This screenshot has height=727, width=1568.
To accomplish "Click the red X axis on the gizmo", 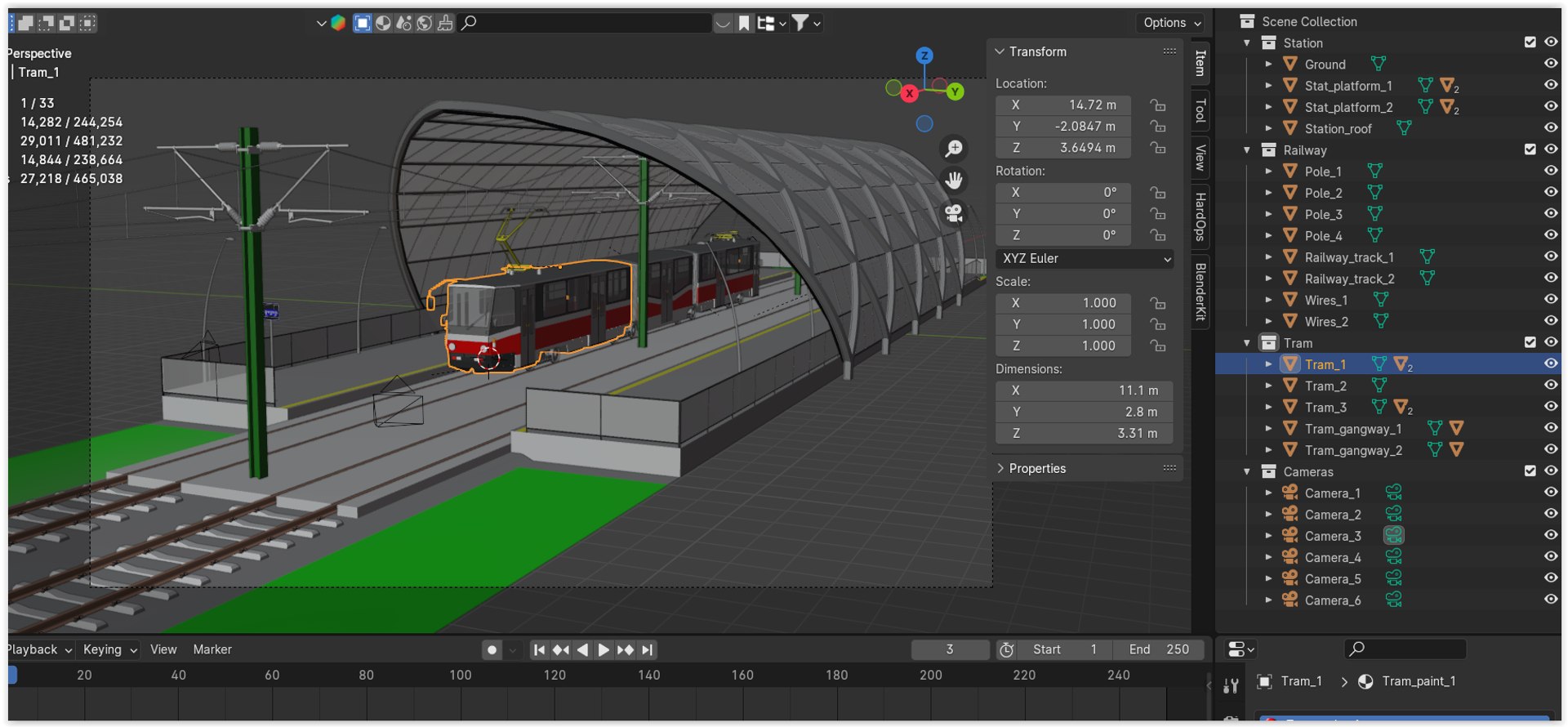I will click(x=909, y=94).
